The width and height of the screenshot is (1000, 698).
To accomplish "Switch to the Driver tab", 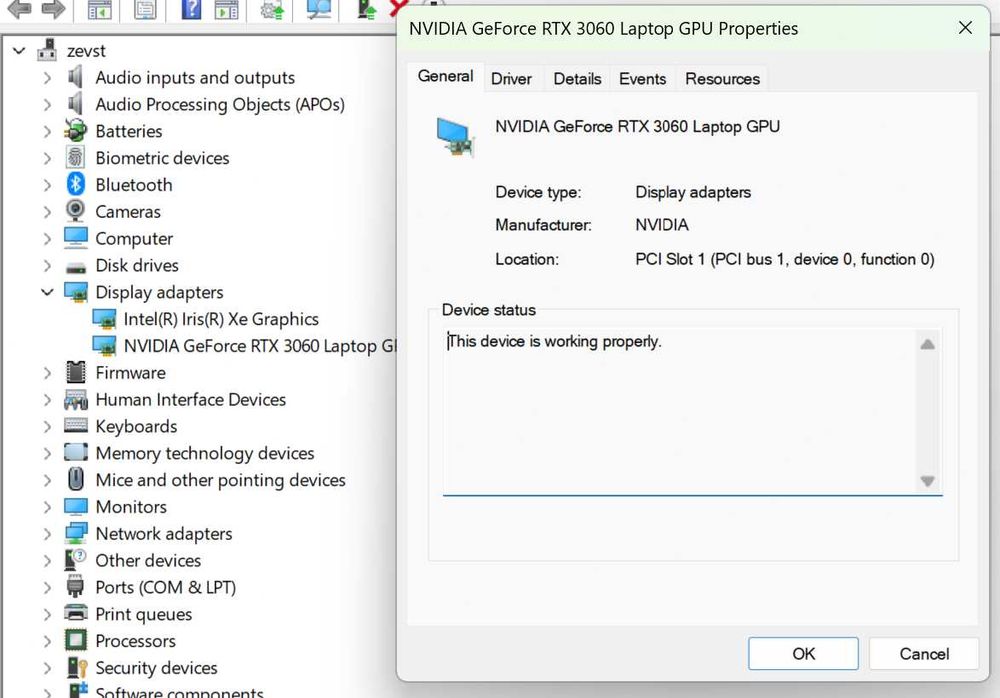I will click(x=512, y=79).
